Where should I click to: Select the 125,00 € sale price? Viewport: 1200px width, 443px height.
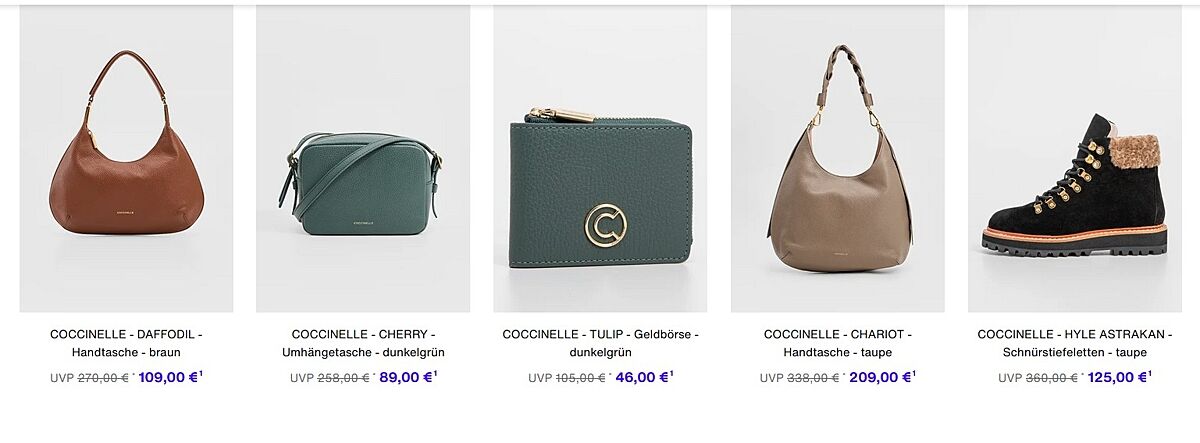point(1117,377)
